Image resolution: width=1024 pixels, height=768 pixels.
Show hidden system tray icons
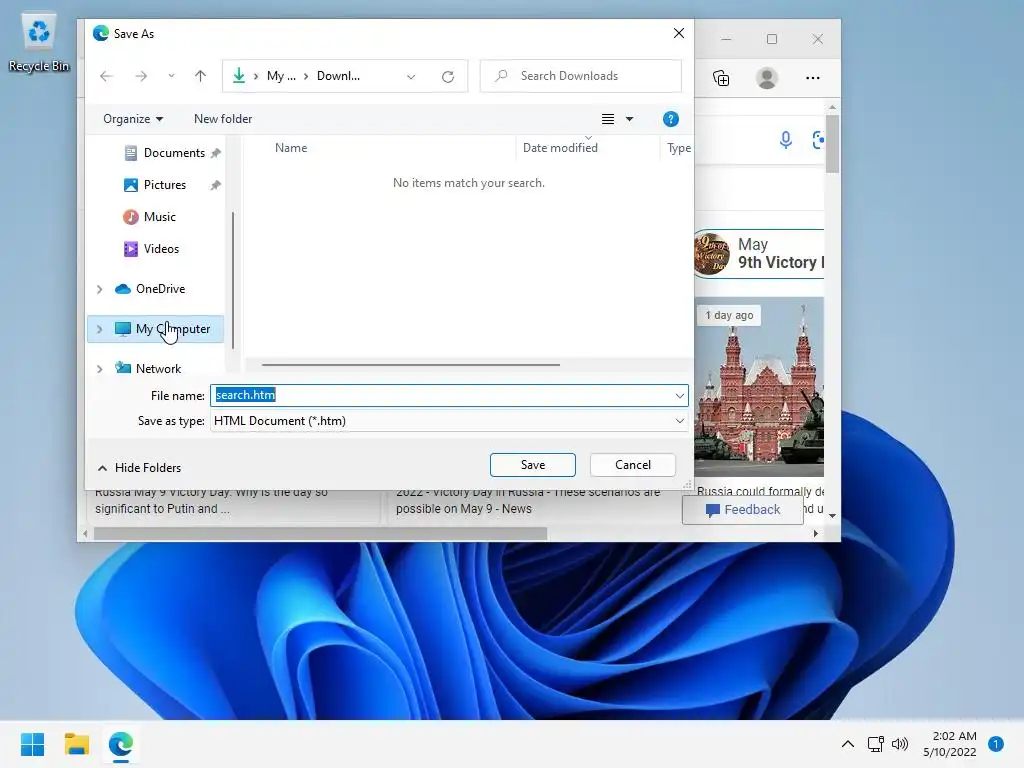848,744
